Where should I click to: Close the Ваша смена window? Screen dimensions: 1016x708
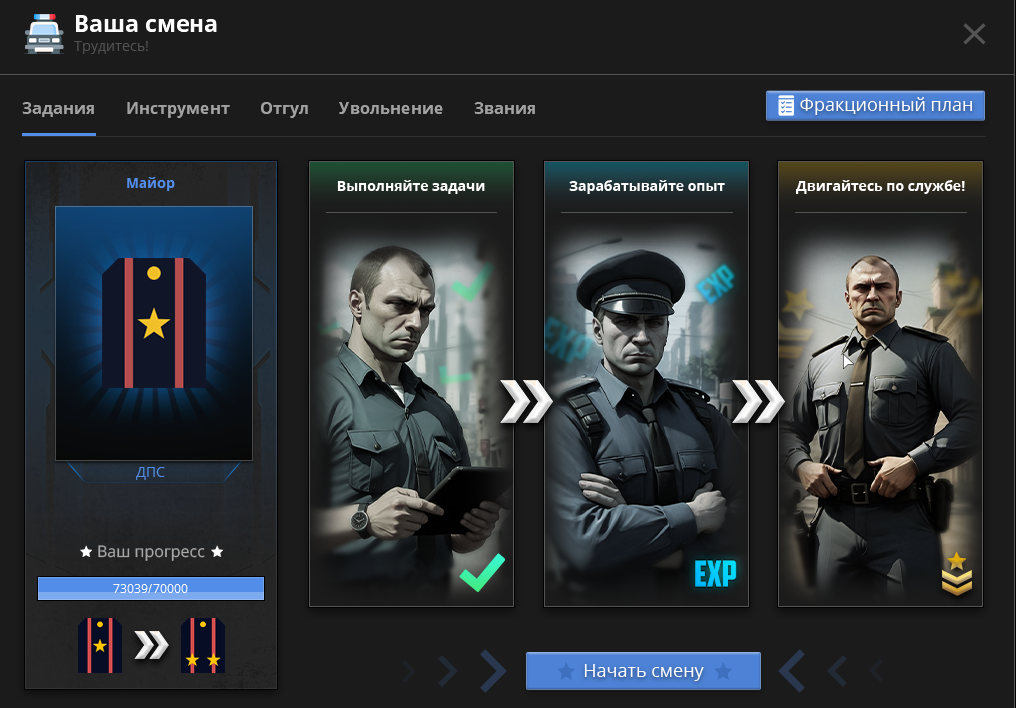[x=974, y=34]
